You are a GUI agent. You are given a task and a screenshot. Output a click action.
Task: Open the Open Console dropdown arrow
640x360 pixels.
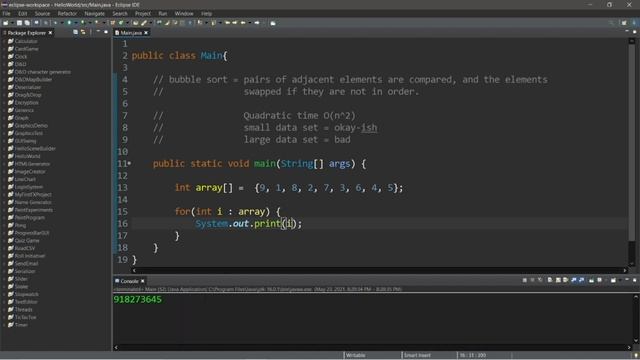coord(620,280)
